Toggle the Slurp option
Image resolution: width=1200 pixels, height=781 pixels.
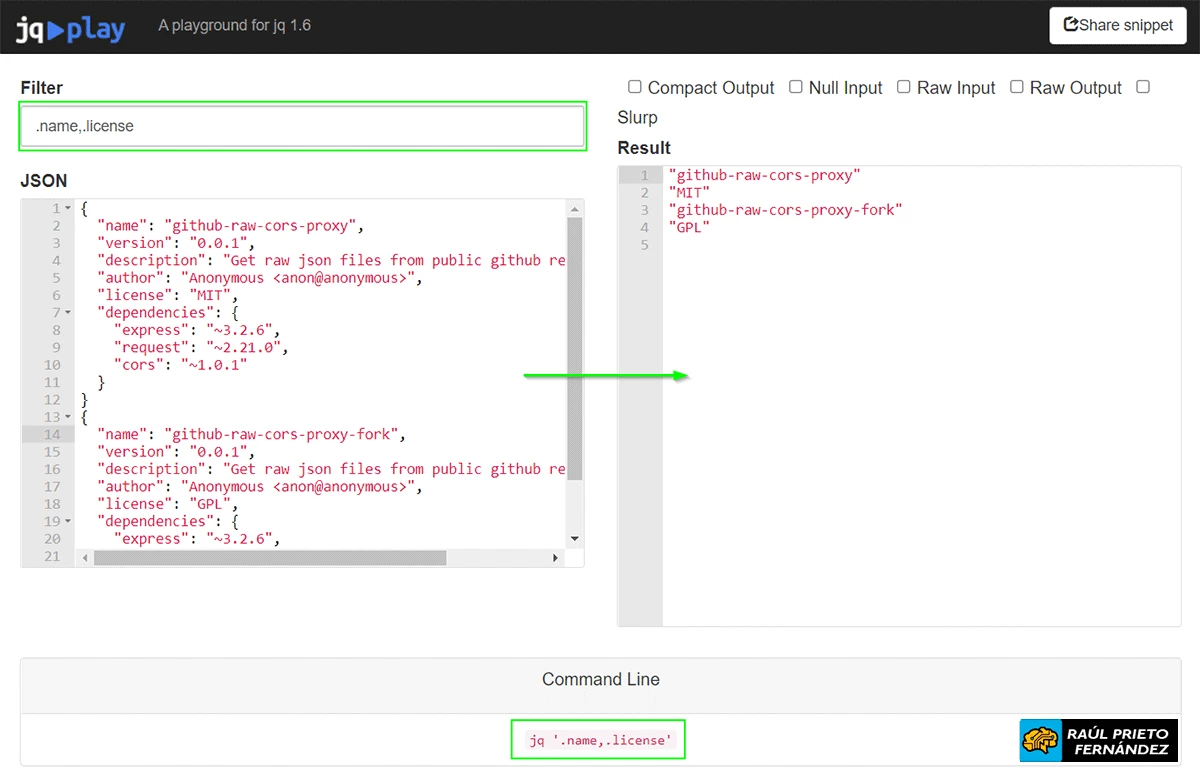tap(1143, 87)
